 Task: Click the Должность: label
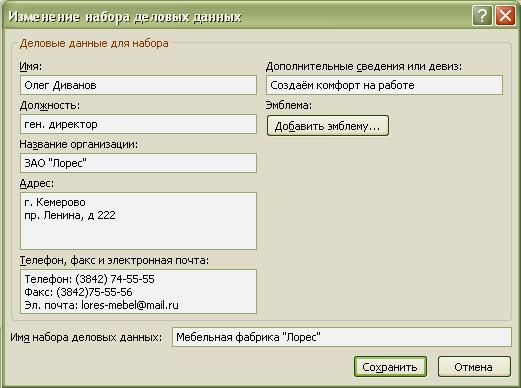[x=50, y=105]
